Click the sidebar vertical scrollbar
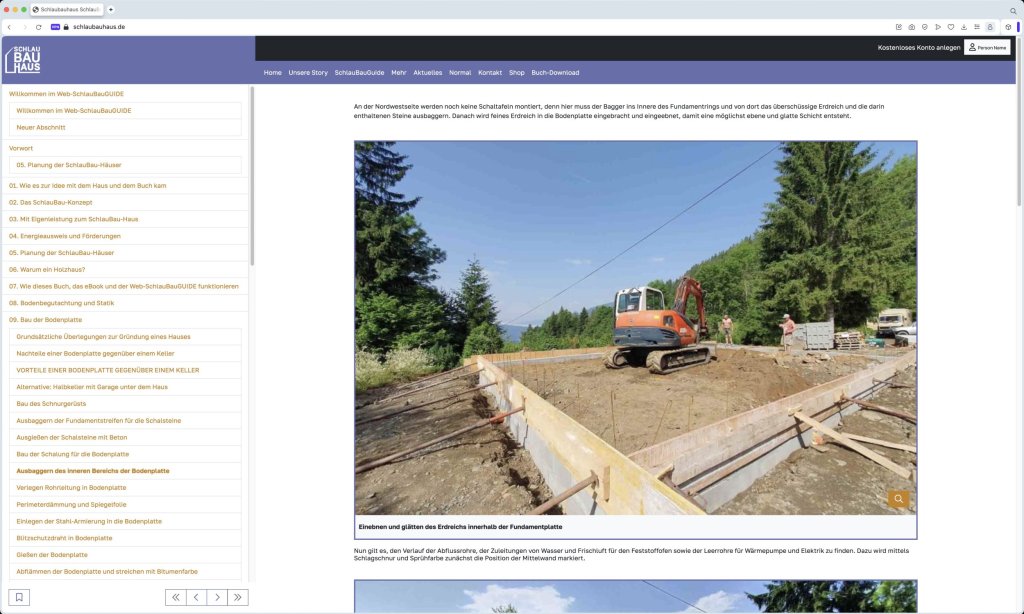Image resolution: width=1024 pixels, height=614 pixels. pyautogui.click(x=252, y=180)
